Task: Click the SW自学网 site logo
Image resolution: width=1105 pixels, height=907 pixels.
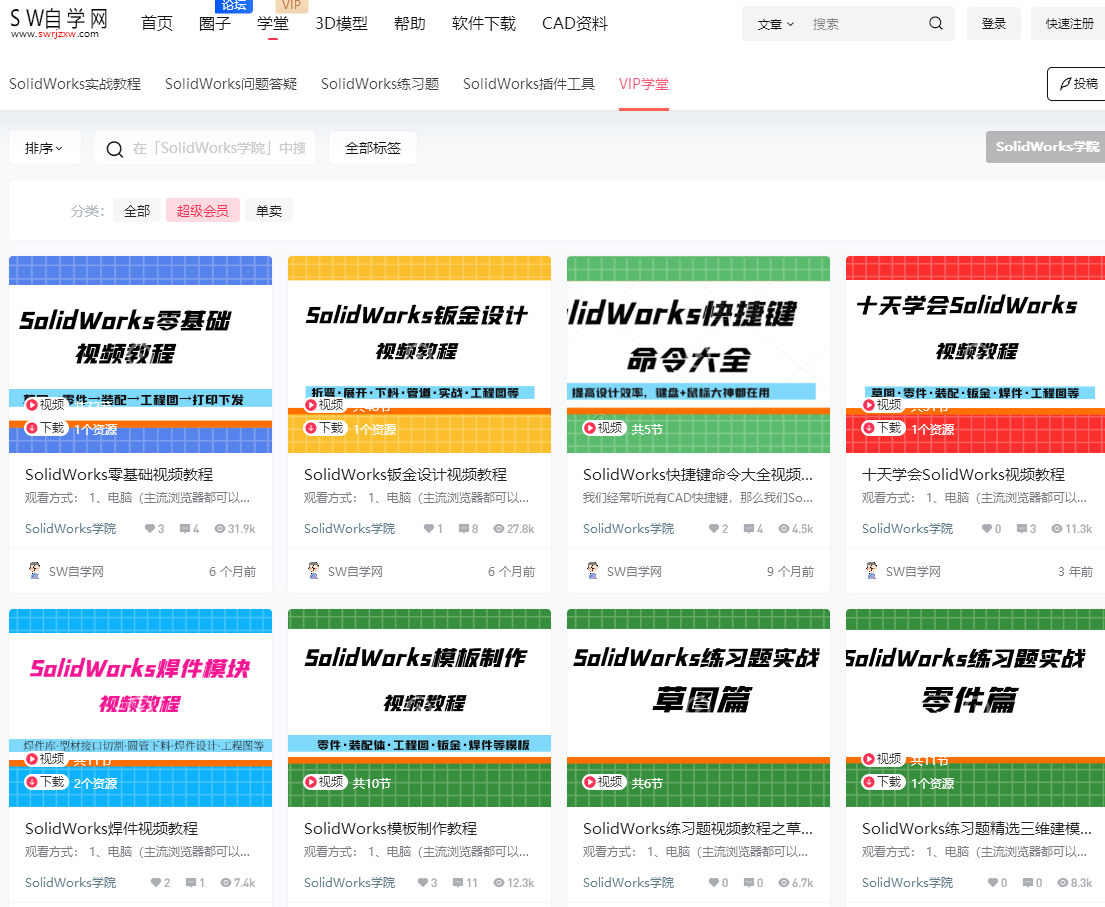Action: [x=58, y=23]
